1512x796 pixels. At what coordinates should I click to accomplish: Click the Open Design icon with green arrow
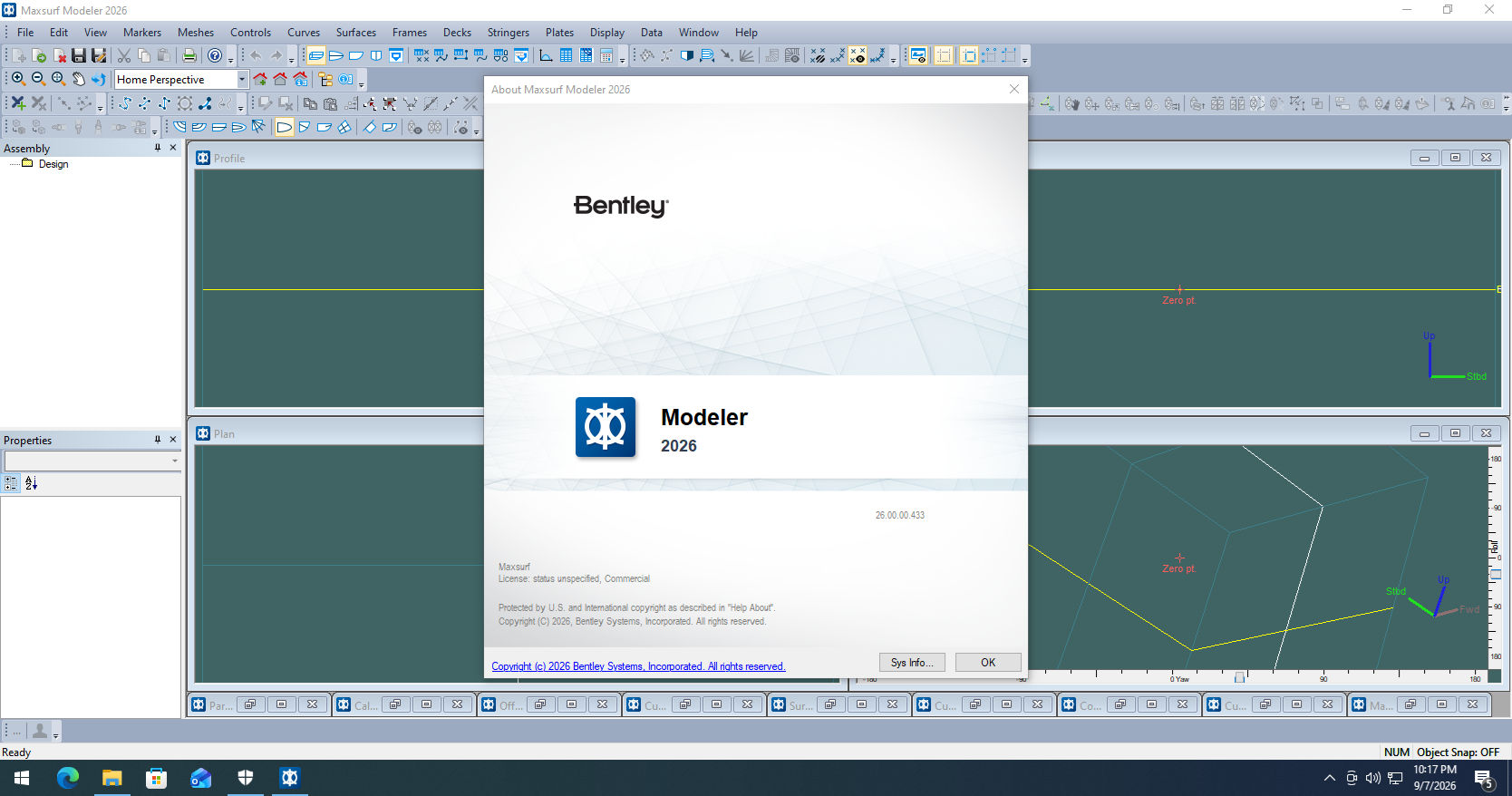[x=39, y=55]
